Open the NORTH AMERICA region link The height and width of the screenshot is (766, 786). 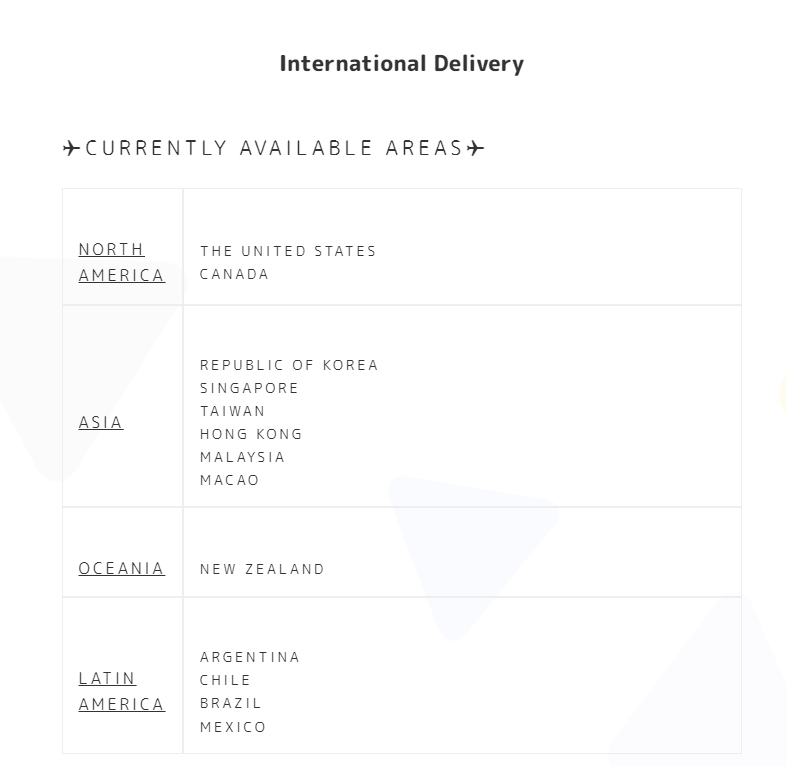[122, 262]
